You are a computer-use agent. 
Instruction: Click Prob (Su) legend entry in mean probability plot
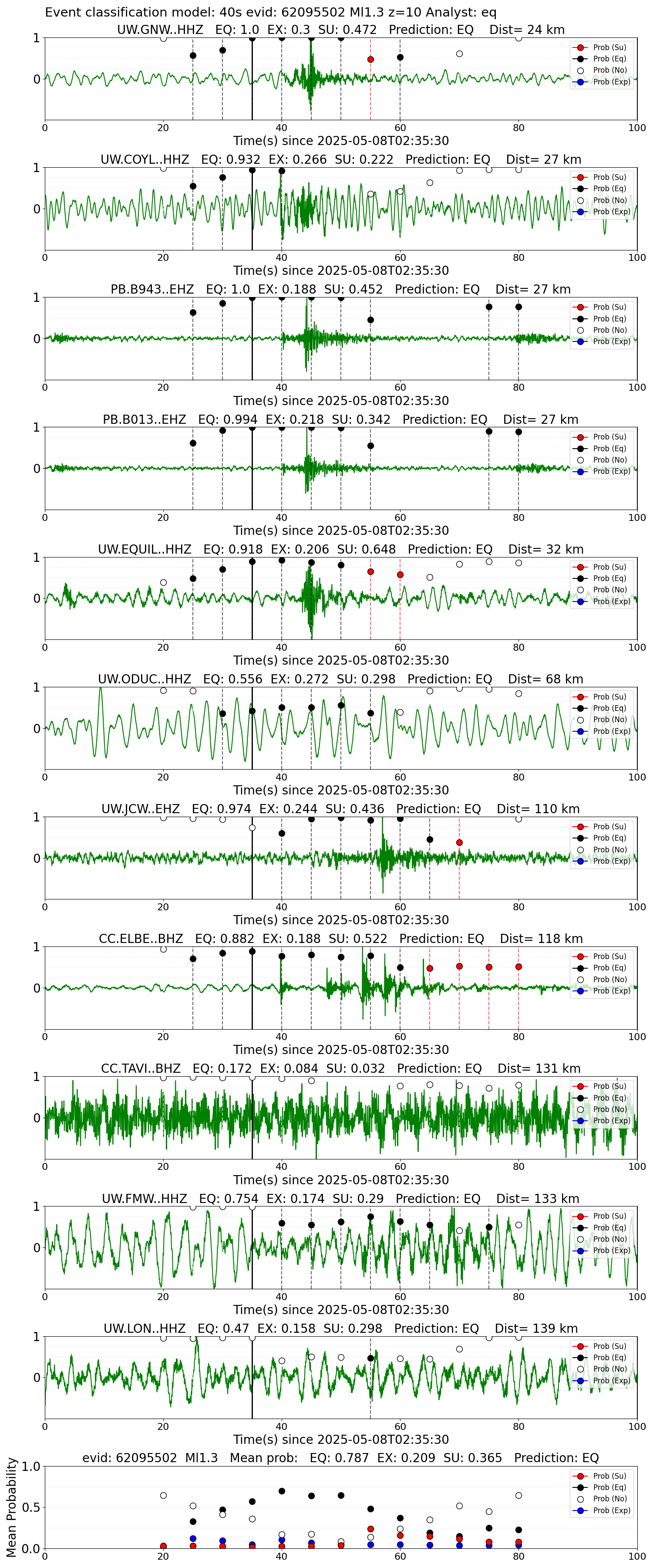point(601,1476)
